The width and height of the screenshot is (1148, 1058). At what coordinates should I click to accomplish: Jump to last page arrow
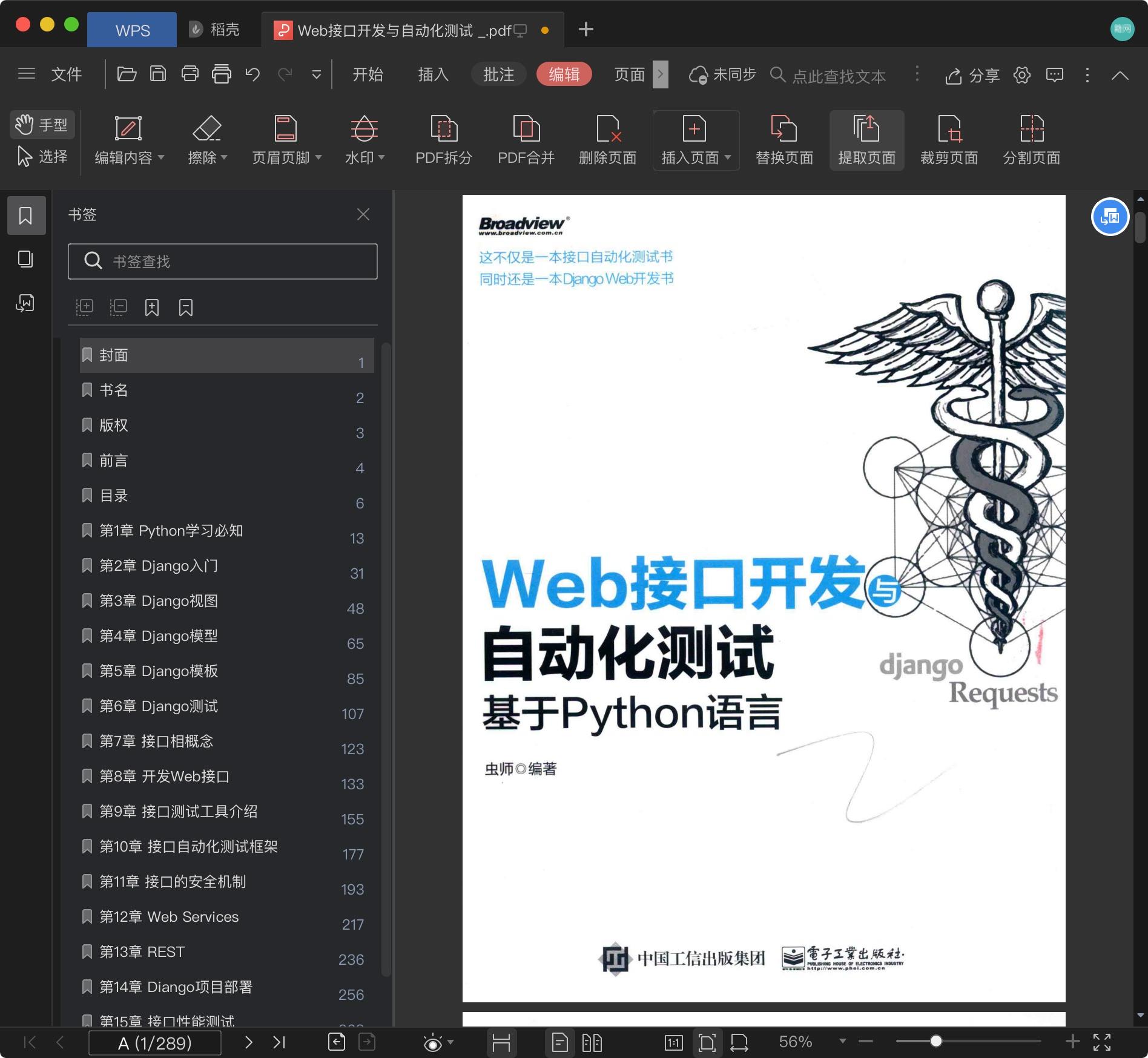click(279, 1042)
